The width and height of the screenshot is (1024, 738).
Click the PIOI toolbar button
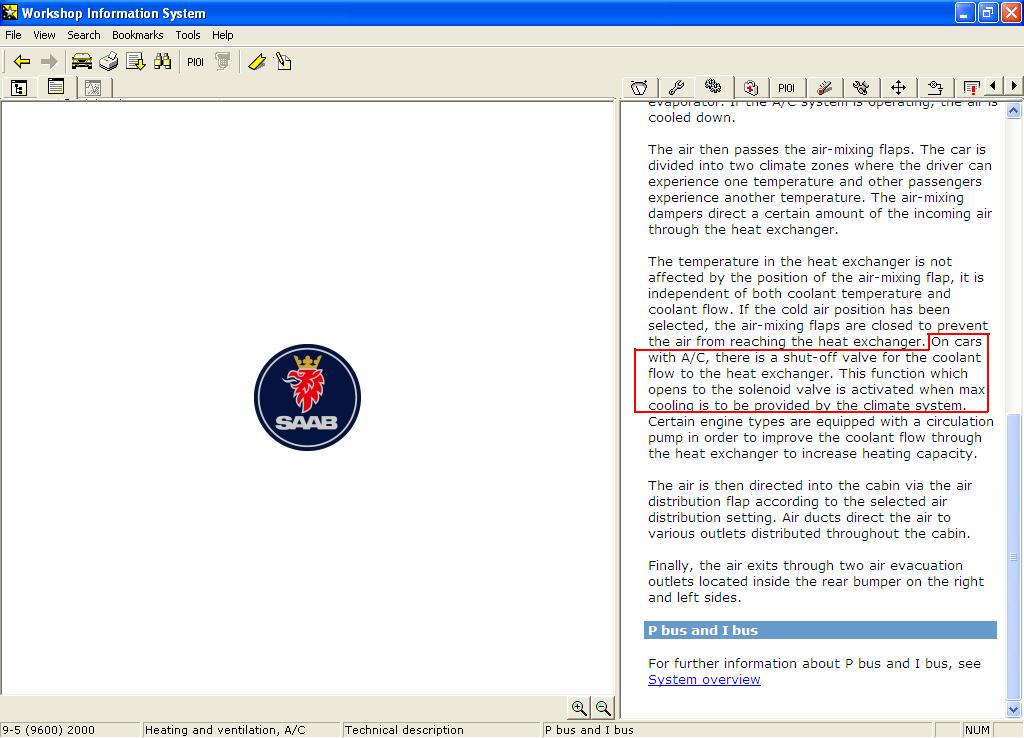pos(196,62)
